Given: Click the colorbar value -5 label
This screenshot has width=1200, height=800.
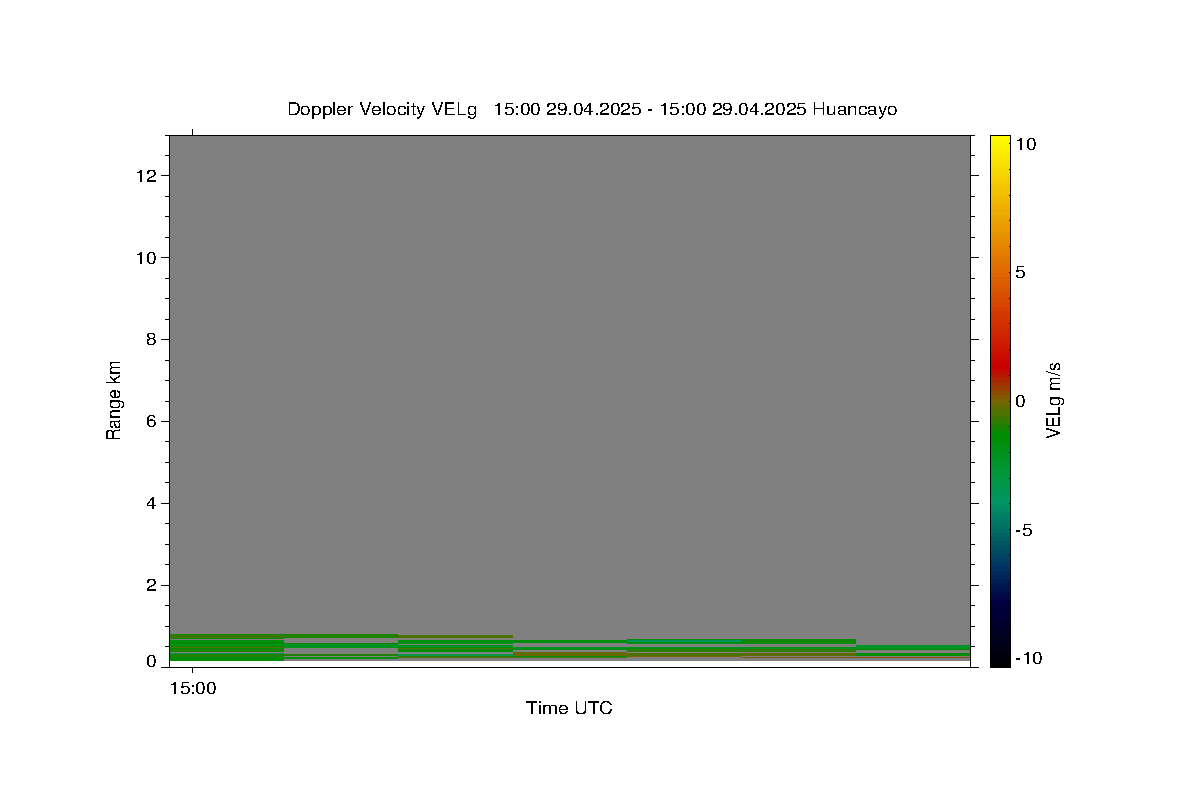Looking at the screenshot, I should 1023,530.
